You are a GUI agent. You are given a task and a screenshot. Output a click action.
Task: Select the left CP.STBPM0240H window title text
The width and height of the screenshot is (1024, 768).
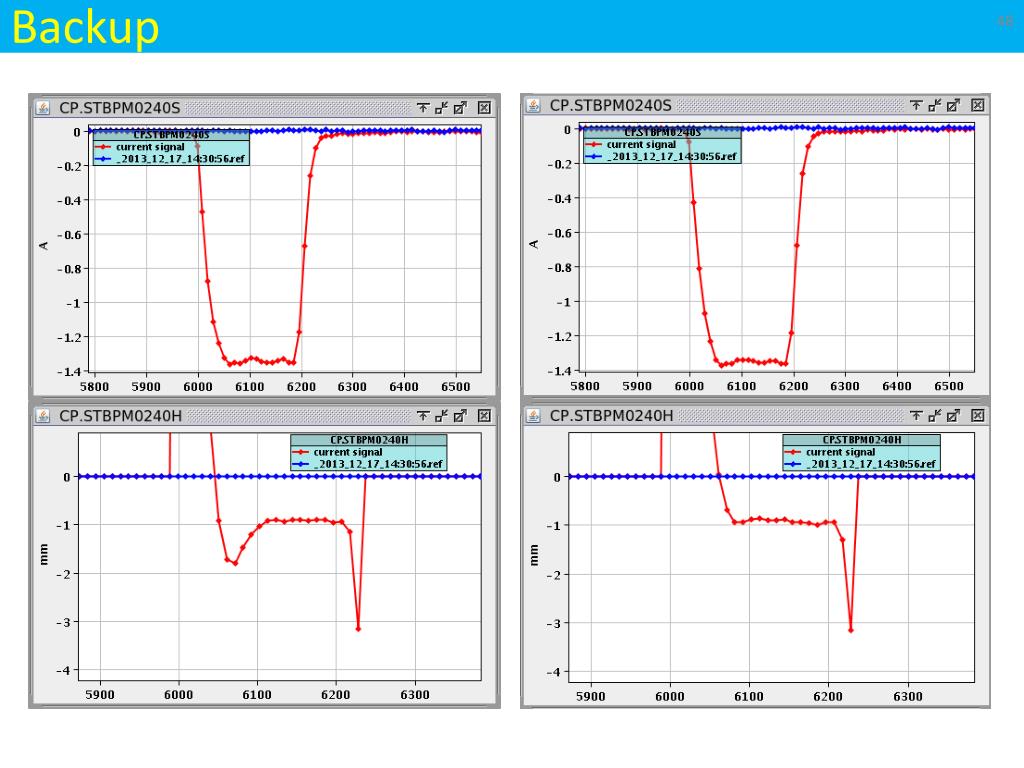(120, 416)
